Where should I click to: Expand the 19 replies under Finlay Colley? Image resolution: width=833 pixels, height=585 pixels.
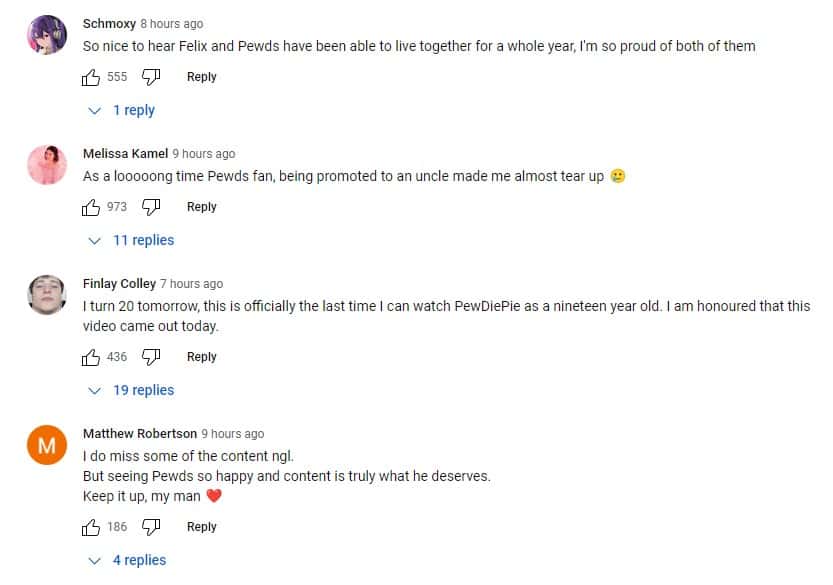(131, 390)
